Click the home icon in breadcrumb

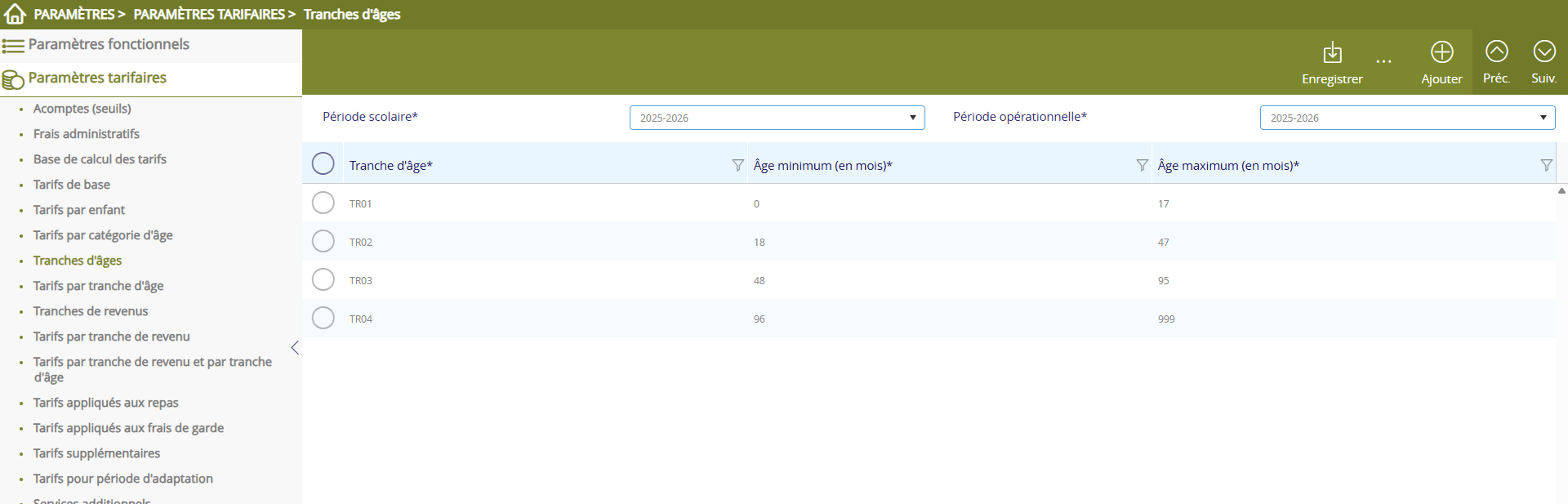click(x=15, y=14)
